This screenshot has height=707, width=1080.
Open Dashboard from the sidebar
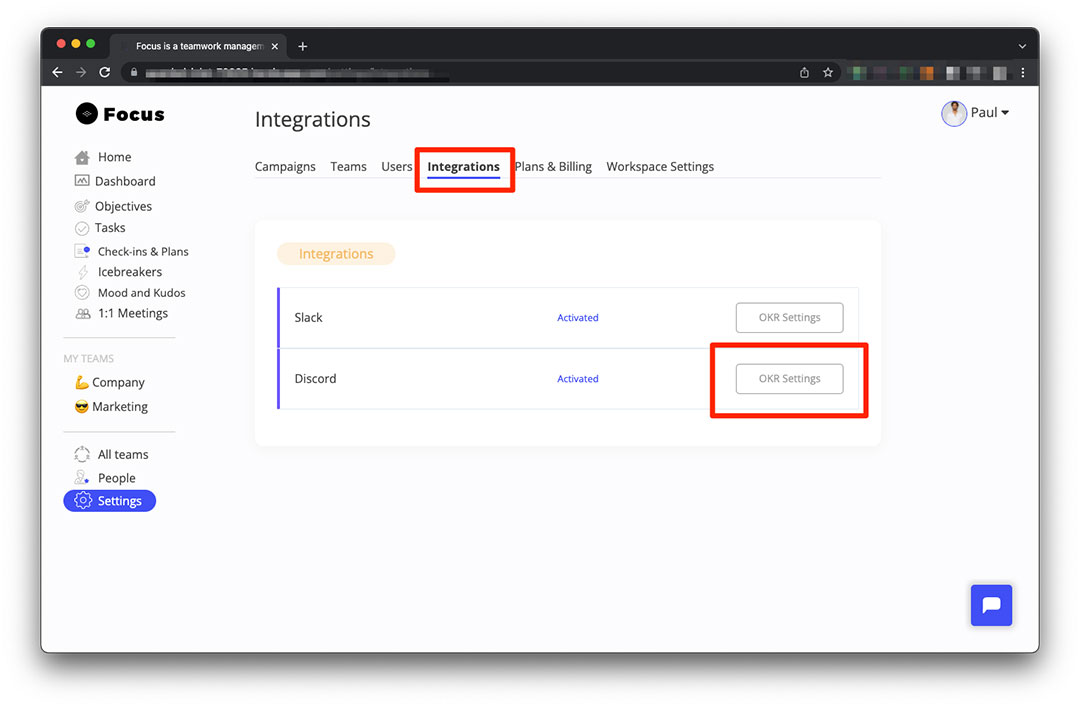[125, 181]
